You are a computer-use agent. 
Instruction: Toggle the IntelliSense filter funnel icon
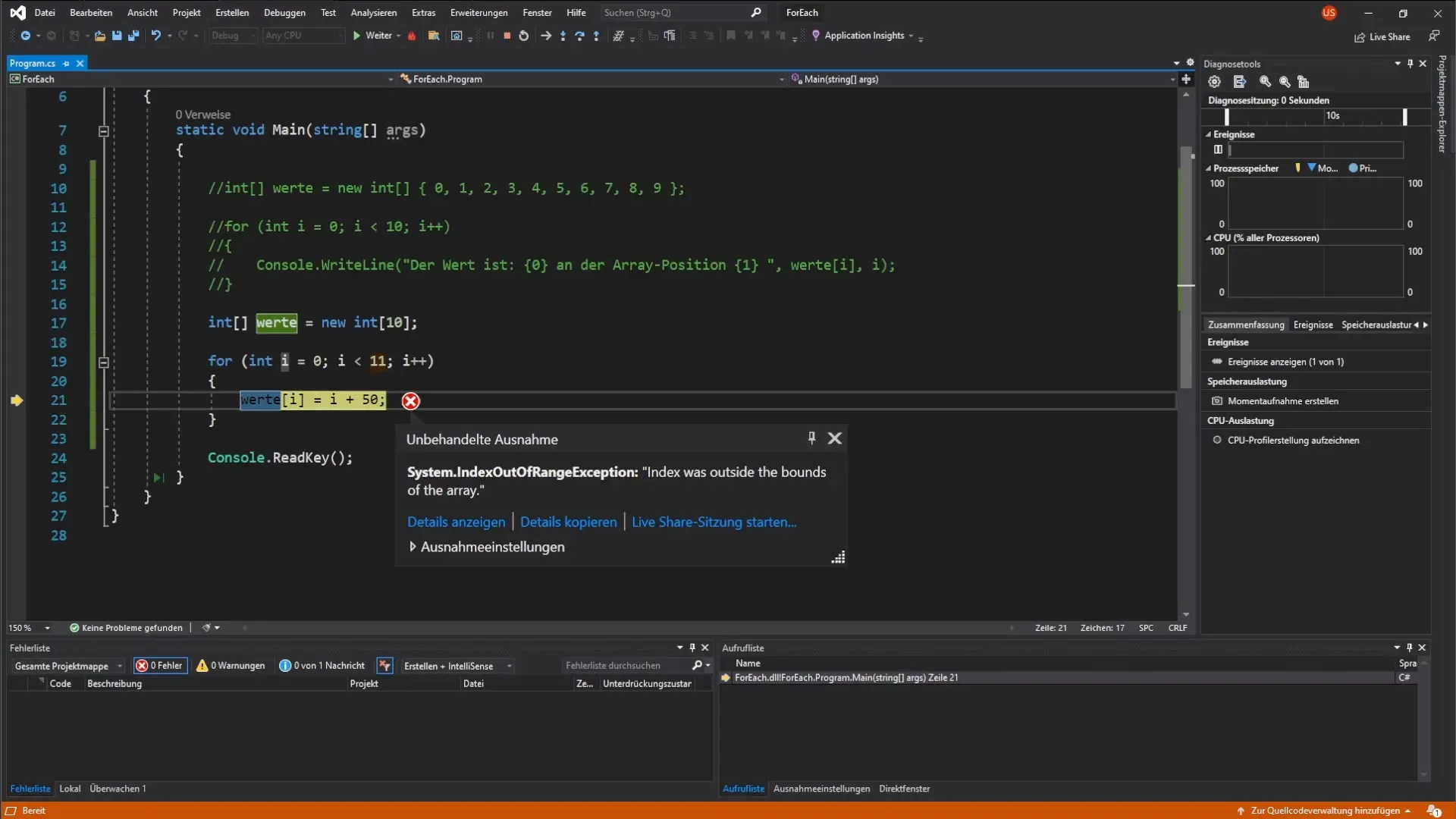(x=384, y=666)
